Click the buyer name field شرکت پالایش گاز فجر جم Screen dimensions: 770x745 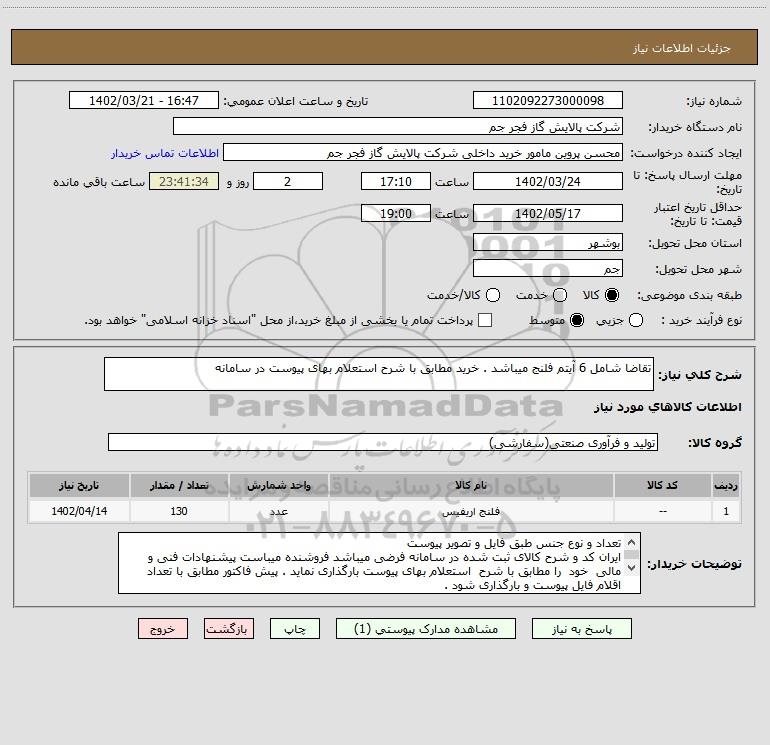pos(398,127)
